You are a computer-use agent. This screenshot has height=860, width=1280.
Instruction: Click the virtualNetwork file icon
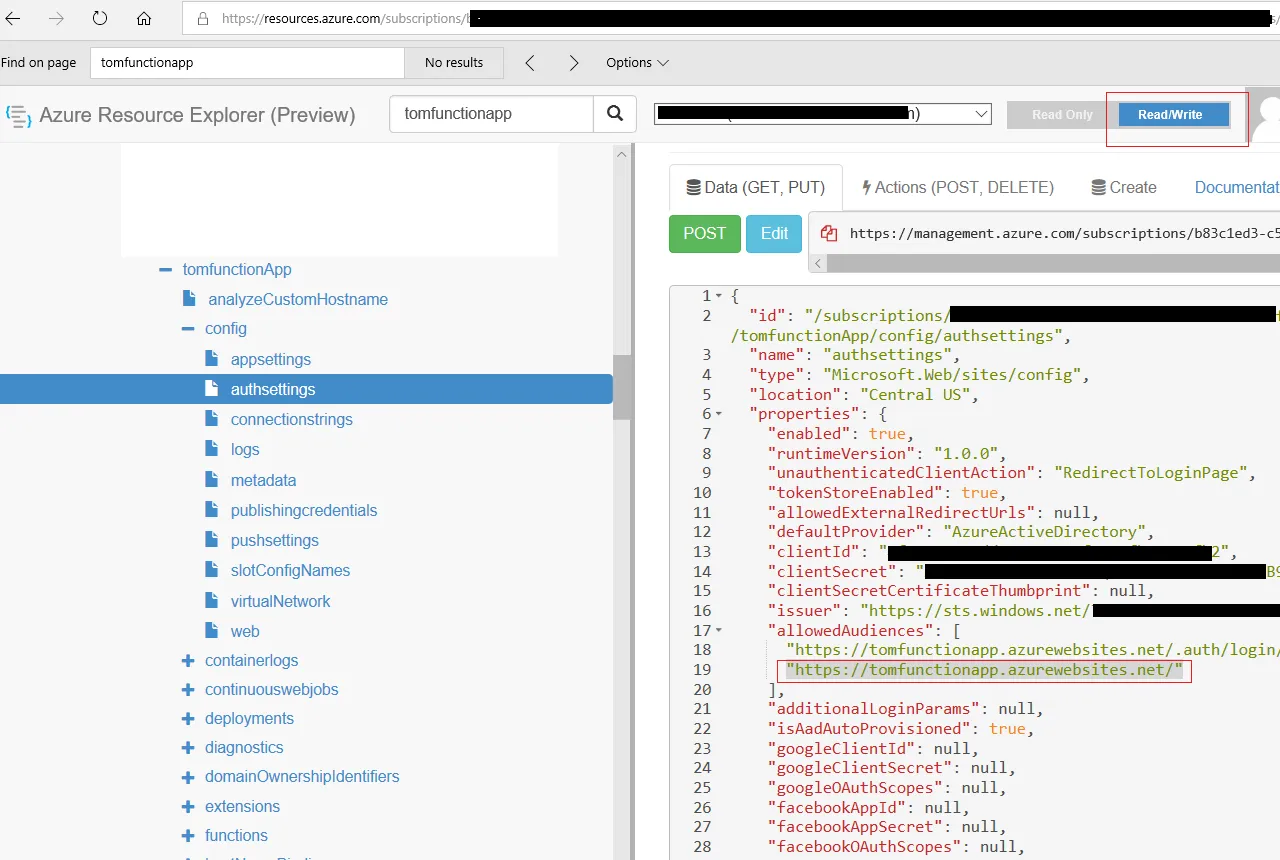(x=211, y=600)
